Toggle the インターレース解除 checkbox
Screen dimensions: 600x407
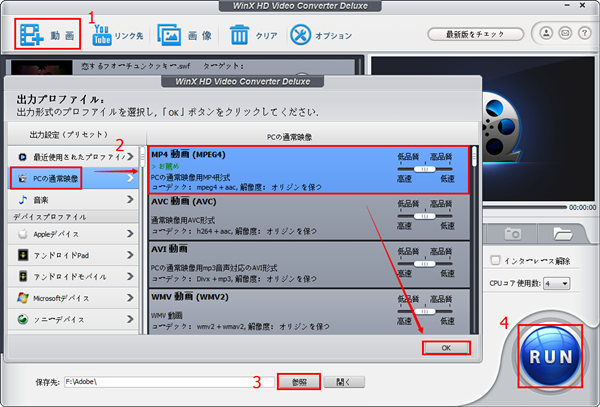pyautogui.click(x=496, y=261)
